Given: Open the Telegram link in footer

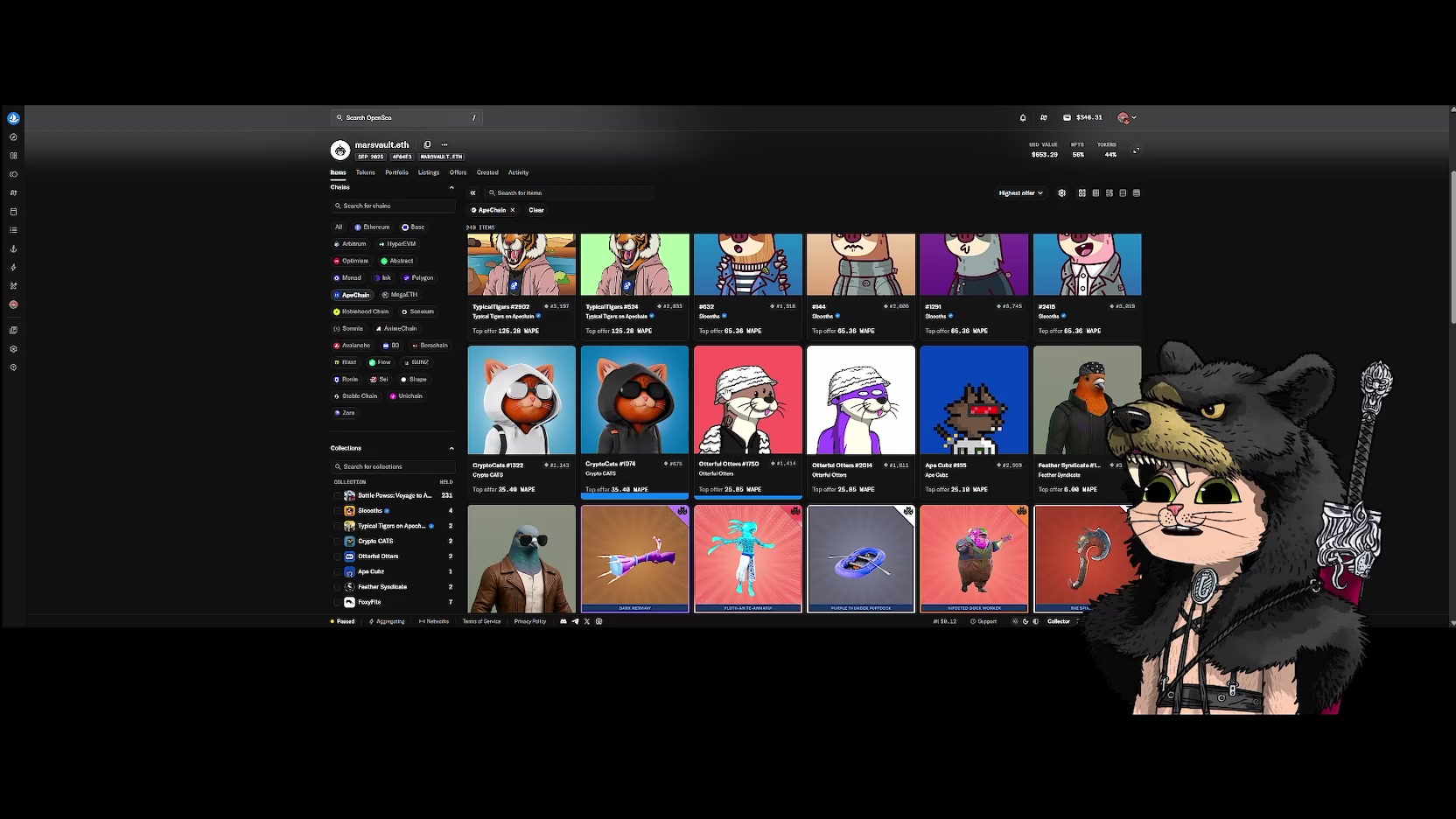Looking at the screenshot, I should 575,621.
